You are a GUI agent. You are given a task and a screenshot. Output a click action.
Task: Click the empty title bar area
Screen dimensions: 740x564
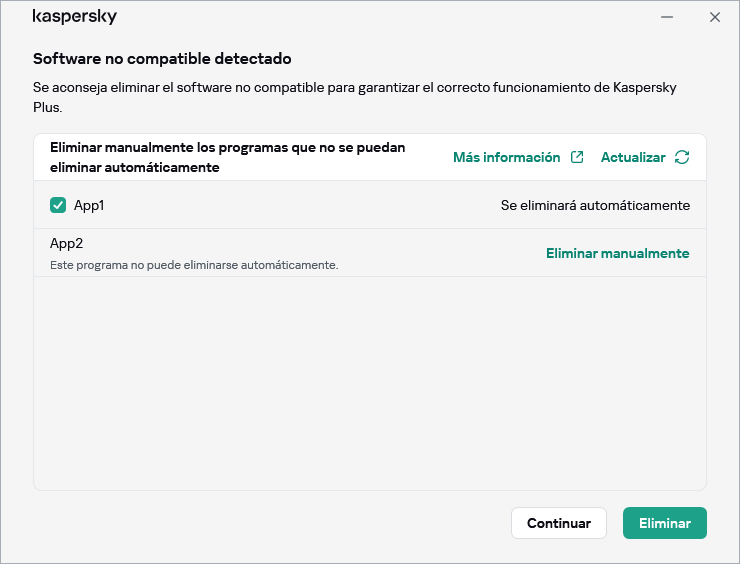tap(380, 18)
